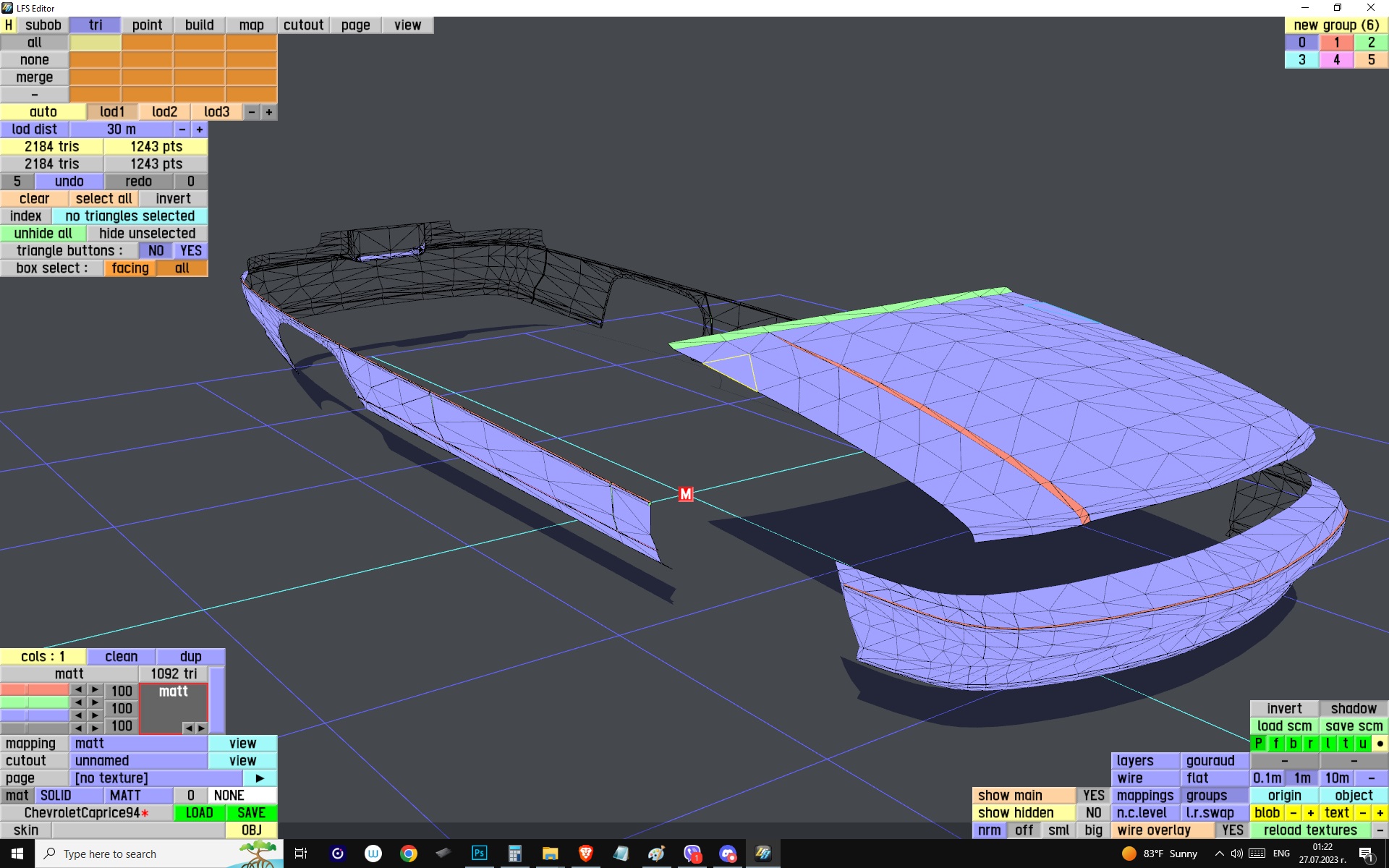This screenshot has height=868, width=1389.
Task: Open Photoshop from the taskbar
Action: coord(479,854)
